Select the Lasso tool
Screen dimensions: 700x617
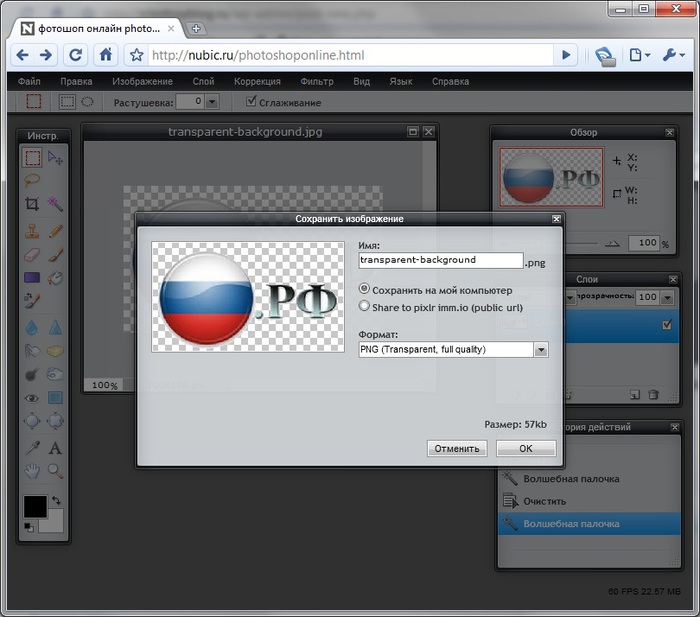32,180
